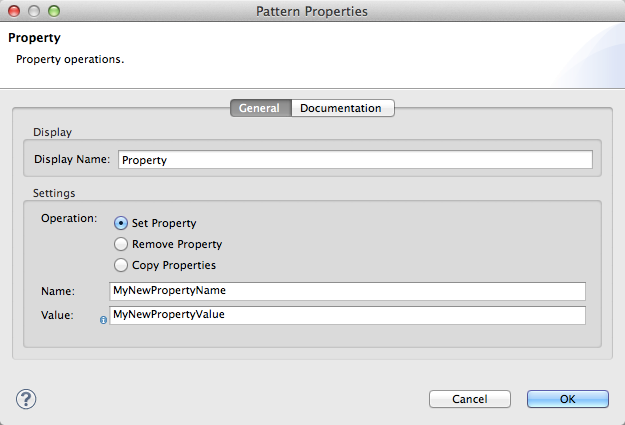Click the bold Property heading
The width and height of the screenshot is (625, 425).
pos(34,38)
